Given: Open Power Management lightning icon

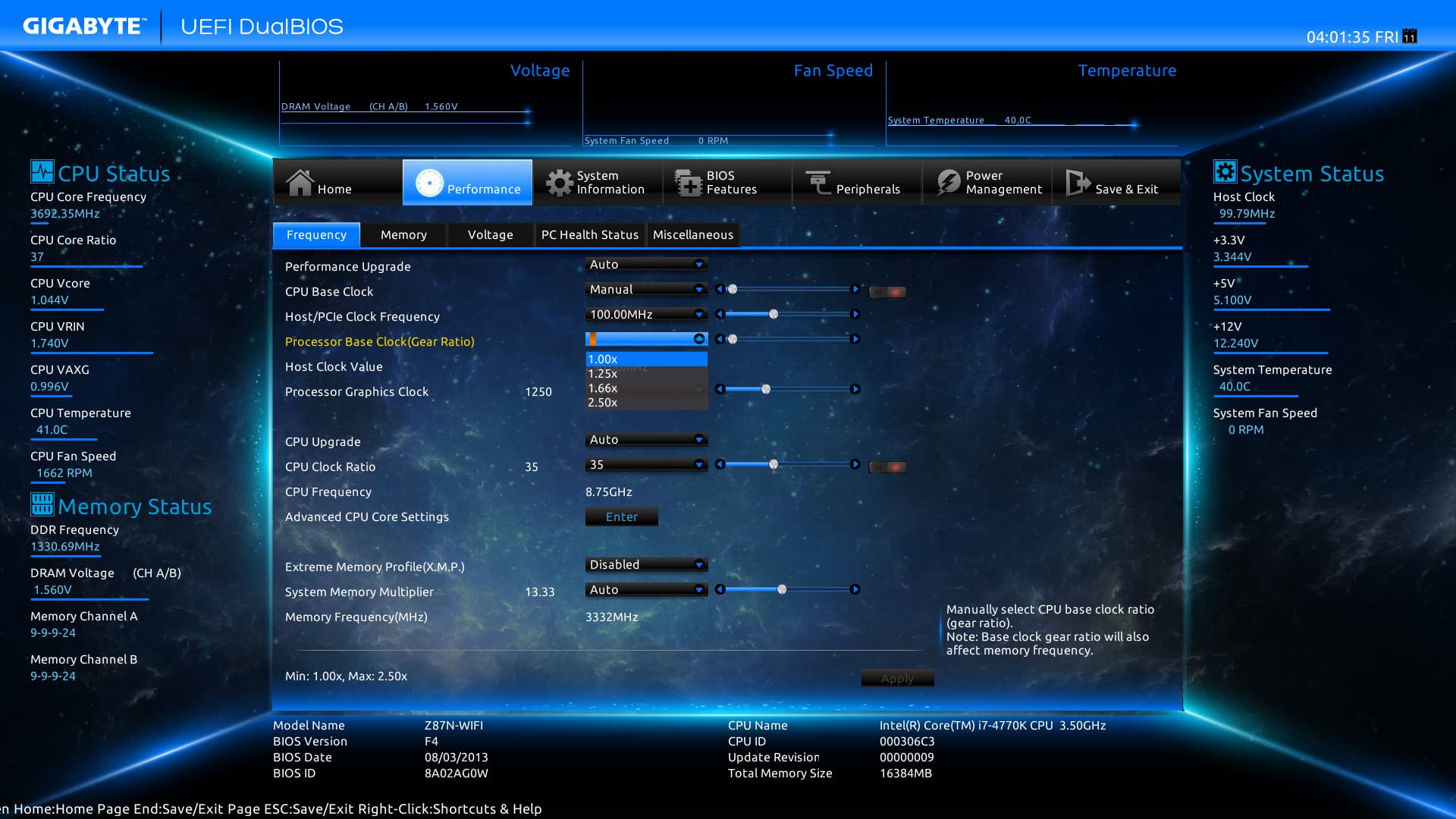Looking at the screenshot, I should pos(948,183).
